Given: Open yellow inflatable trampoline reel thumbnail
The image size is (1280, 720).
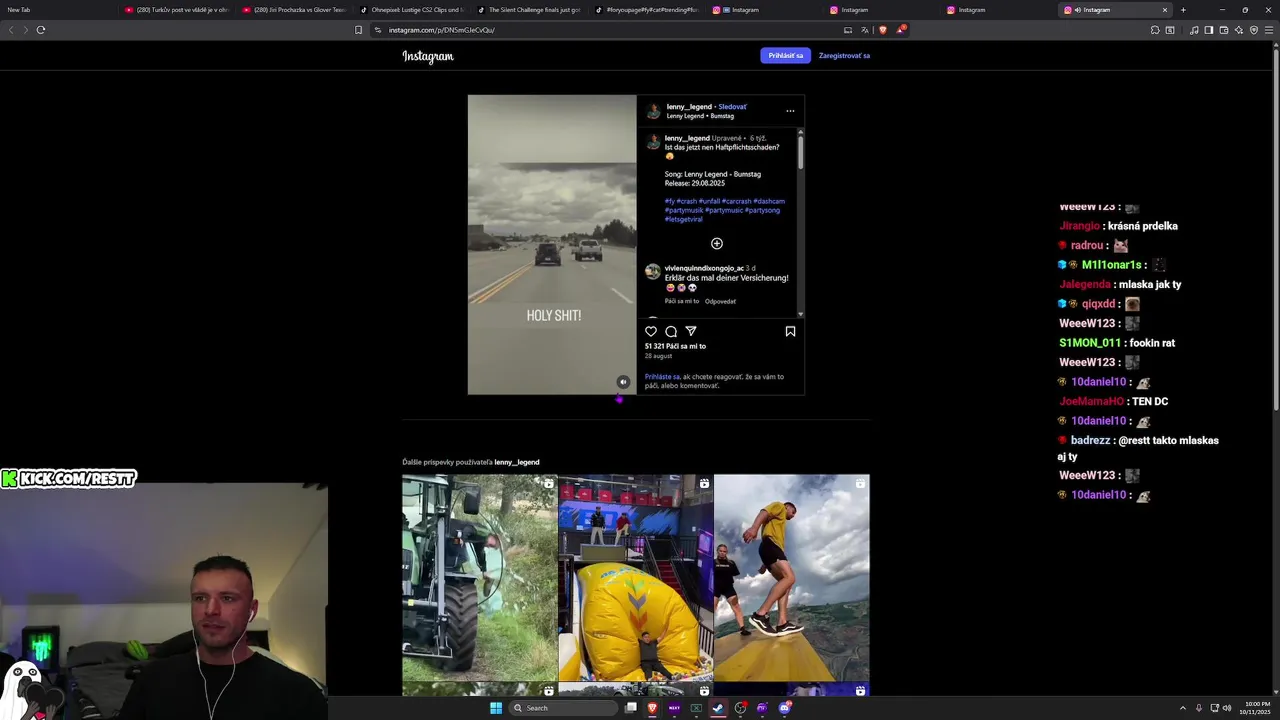Looking at the screenshot, I should [636, 578].
